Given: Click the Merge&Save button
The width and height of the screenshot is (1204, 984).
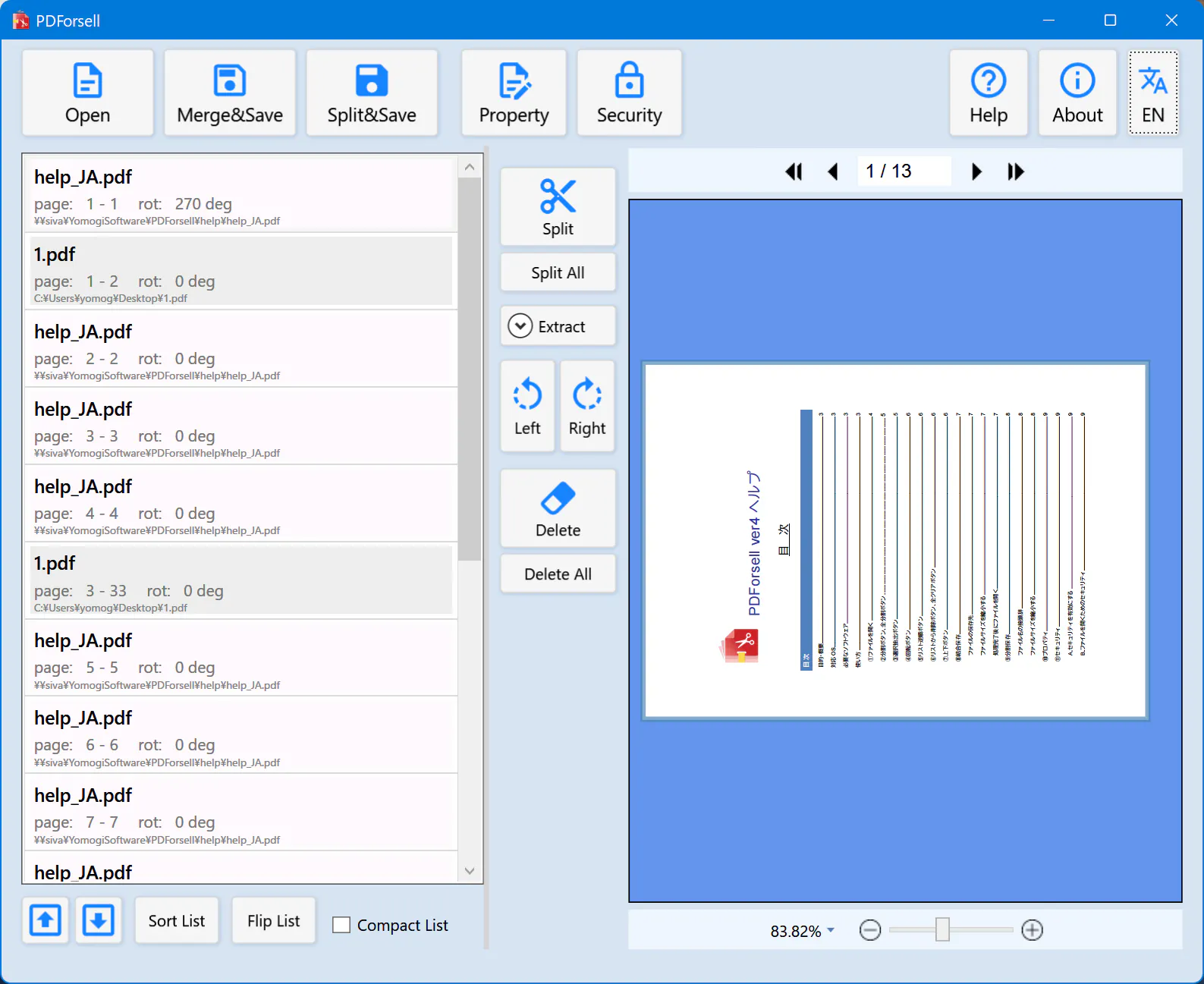Looking at the screenshot, I should click(230, 93).
